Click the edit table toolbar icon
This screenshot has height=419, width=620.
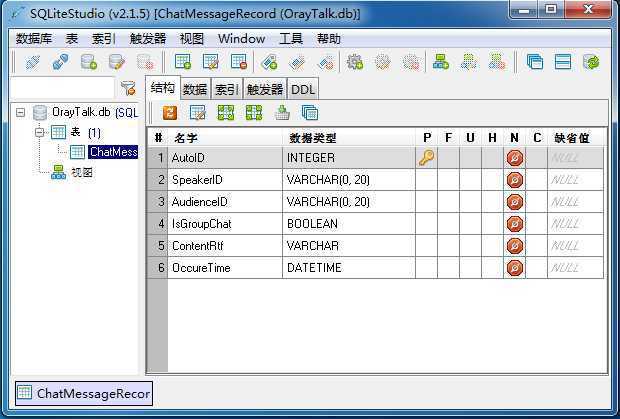(211, 62)
